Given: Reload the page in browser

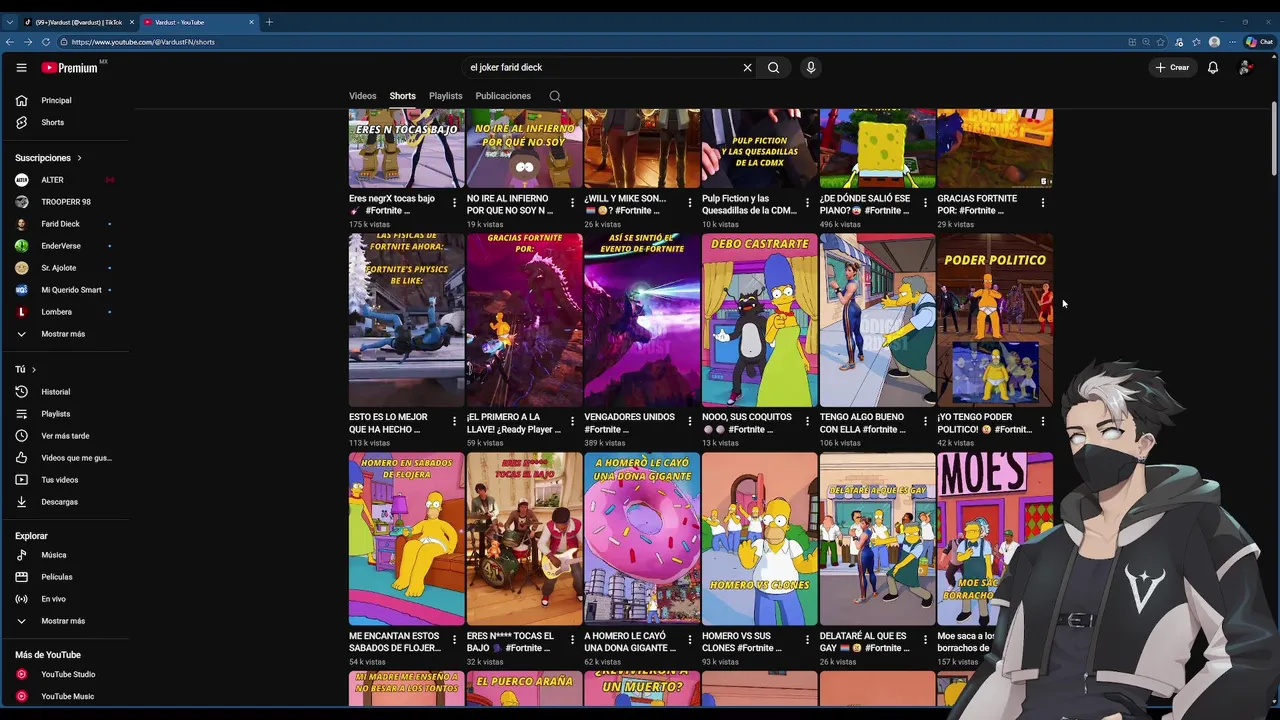Looking at the screenshot, I should [45, 42].
